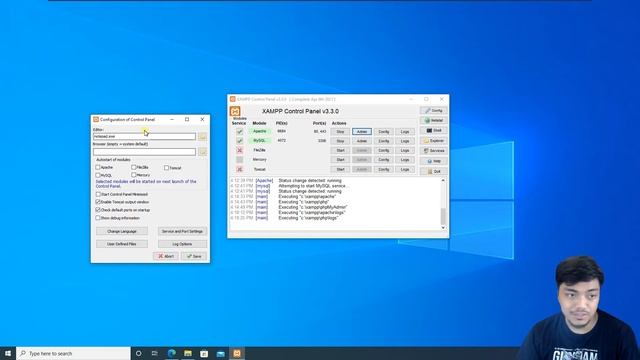
Task: Enable FileZilla autostart checkbox
Action: coord(133,167)
